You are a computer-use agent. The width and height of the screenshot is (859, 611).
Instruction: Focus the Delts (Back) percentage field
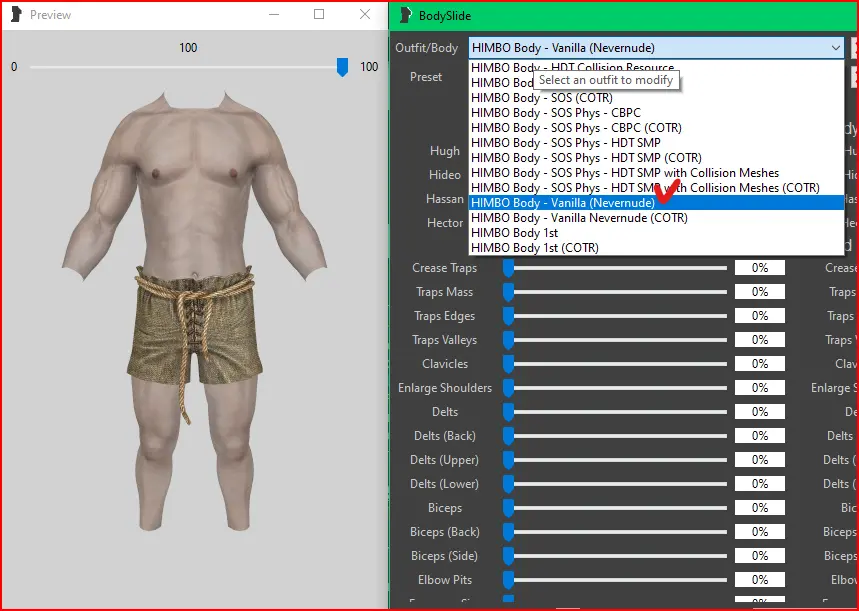[x=760, y=436]
